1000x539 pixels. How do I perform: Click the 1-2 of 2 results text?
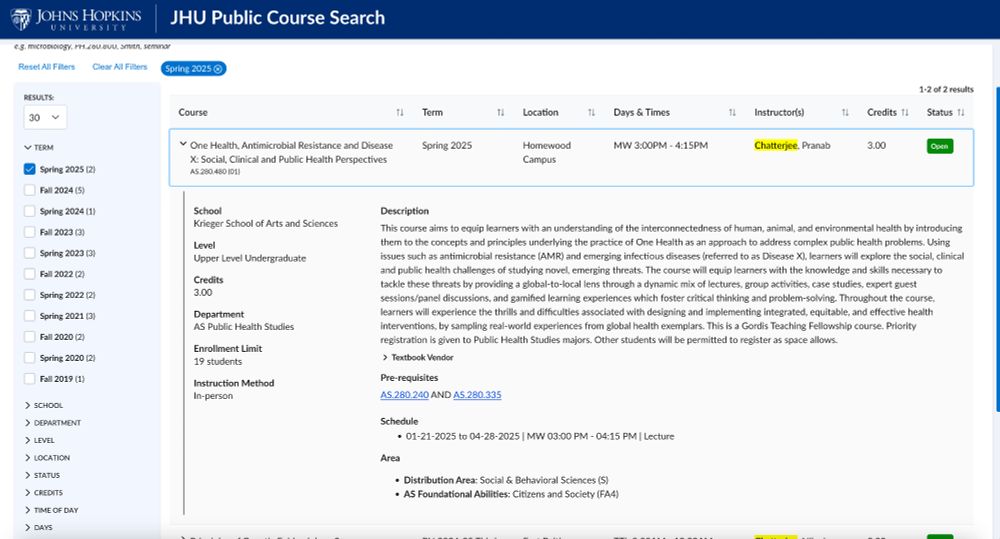click(946, 89)
